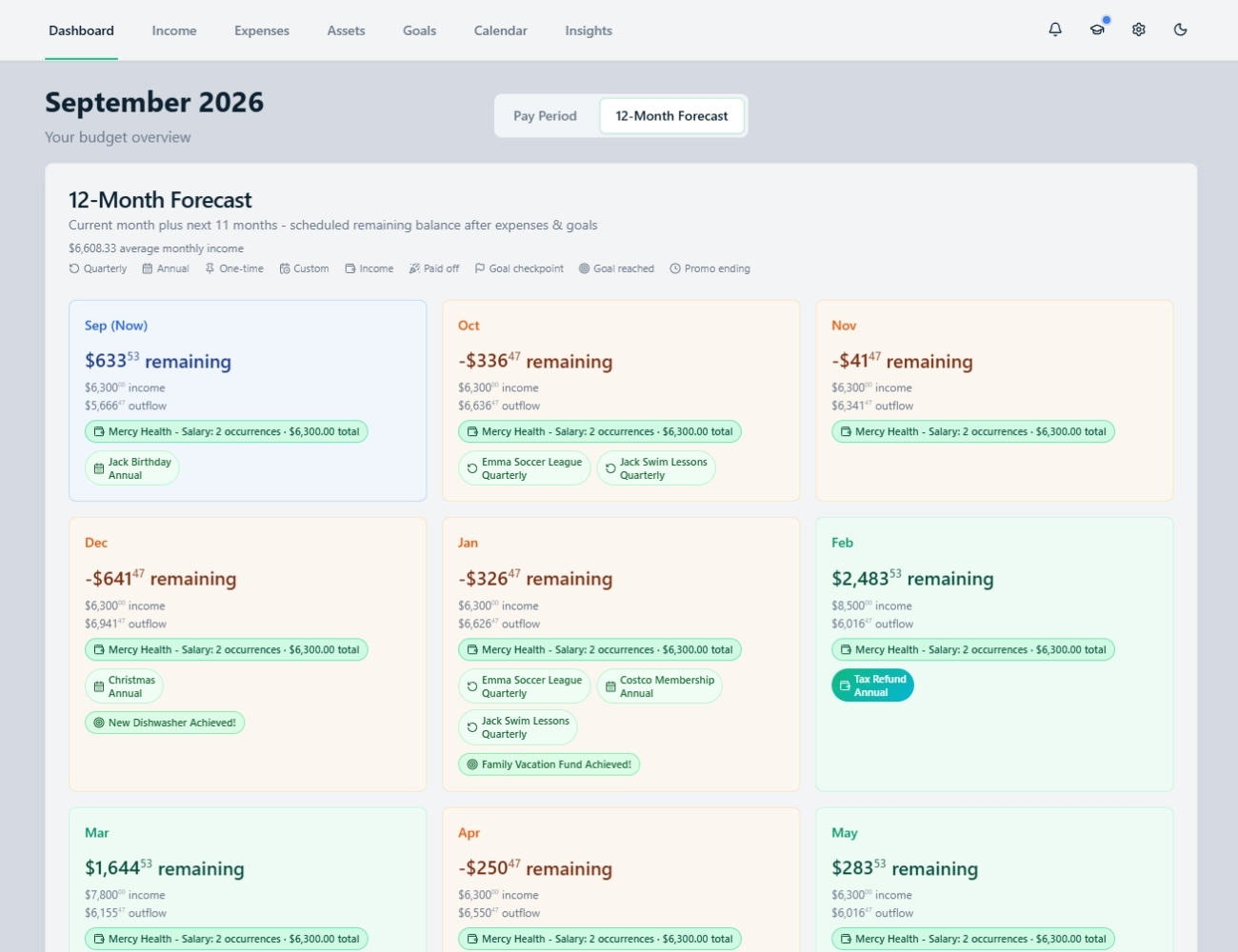Open the Sep (Now) month card
The width and height of the screenshot is (1238, 952).
click(x=248, y=401)
